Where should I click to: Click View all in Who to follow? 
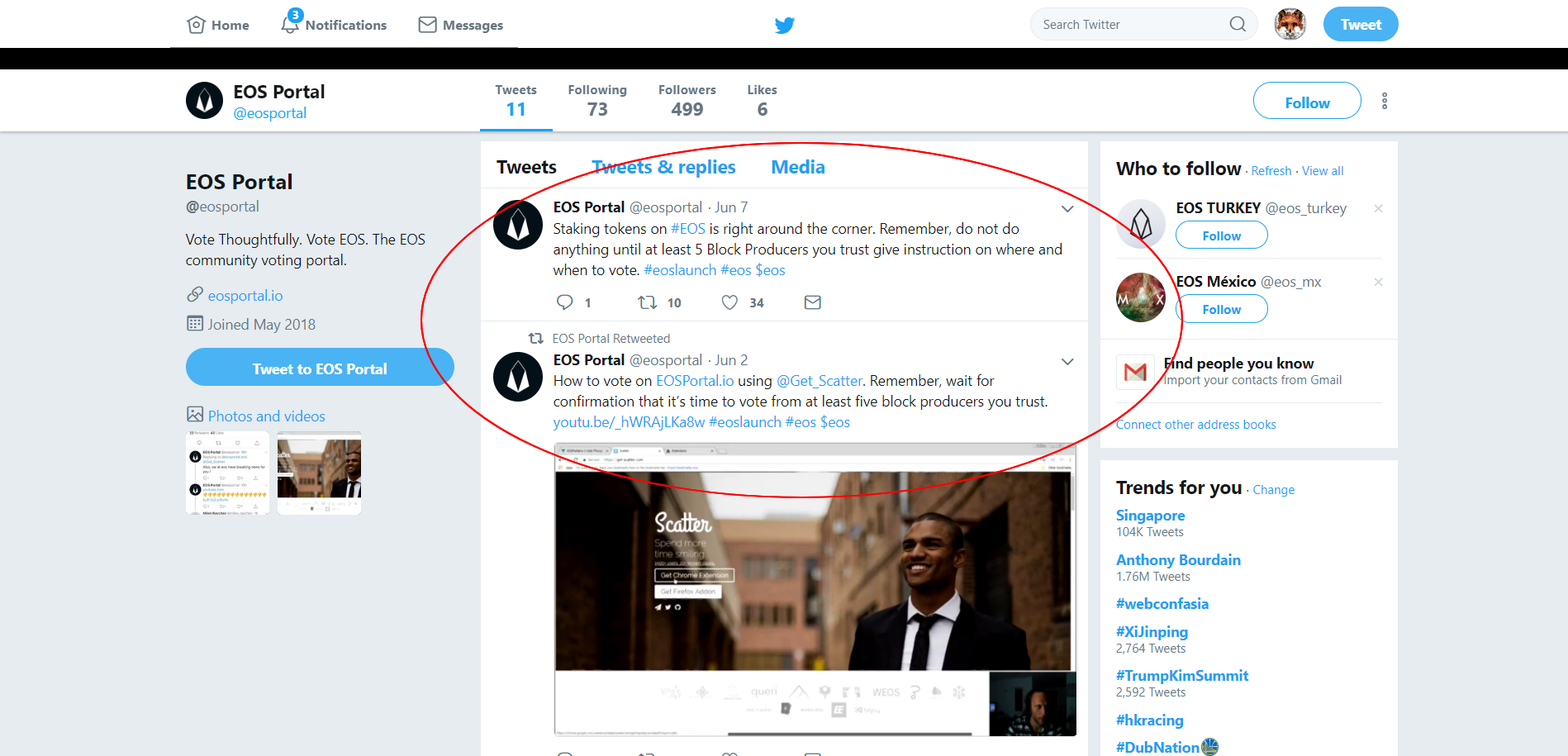pyautogui.click(x=1323, y=171)
